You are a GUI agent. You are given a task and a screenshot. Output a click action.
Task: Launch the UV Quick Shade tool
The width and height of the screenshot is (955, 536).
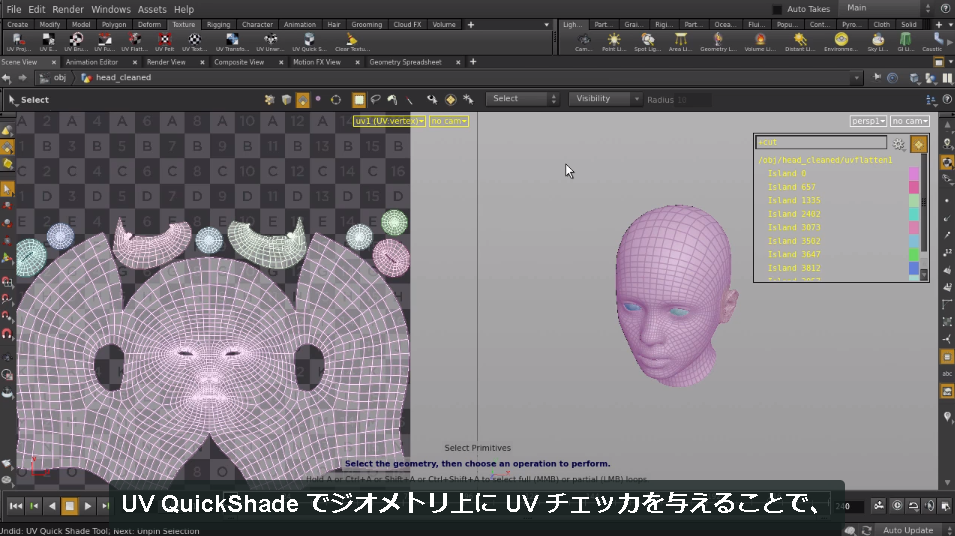coord(309,42)
